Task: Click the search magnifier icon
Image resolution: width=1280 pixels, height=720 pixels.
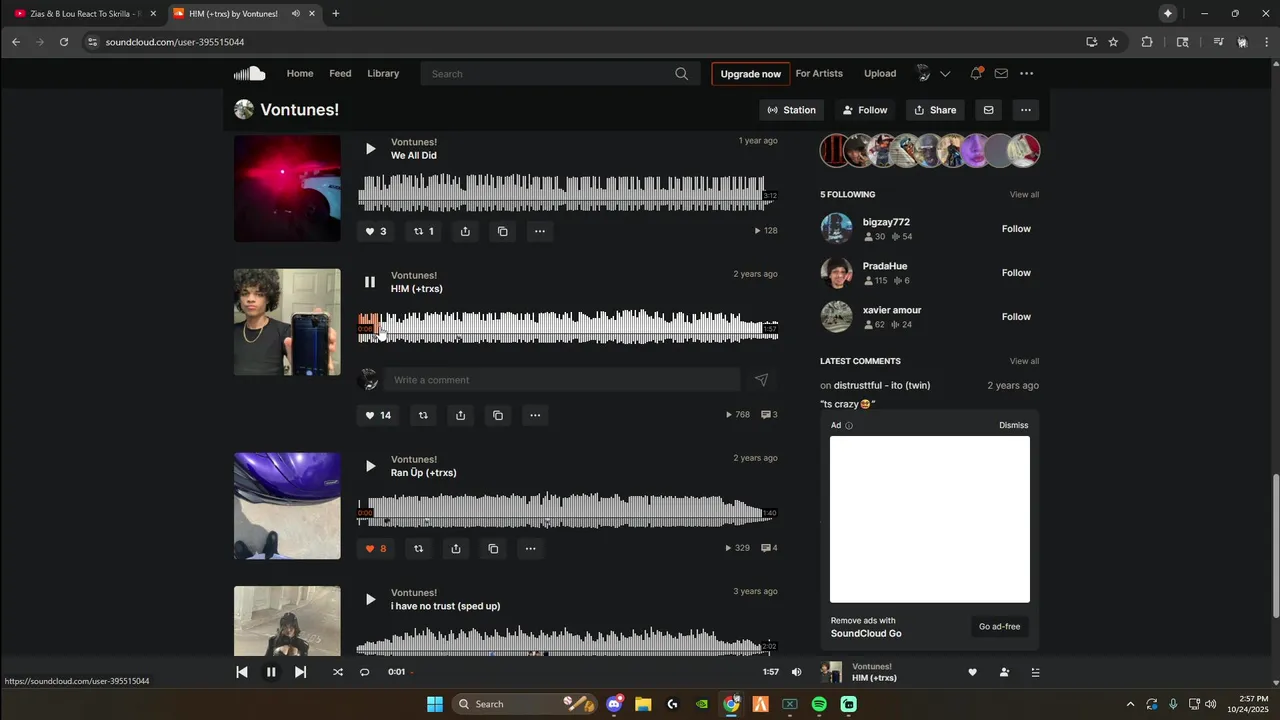Action: pos(681,74)
